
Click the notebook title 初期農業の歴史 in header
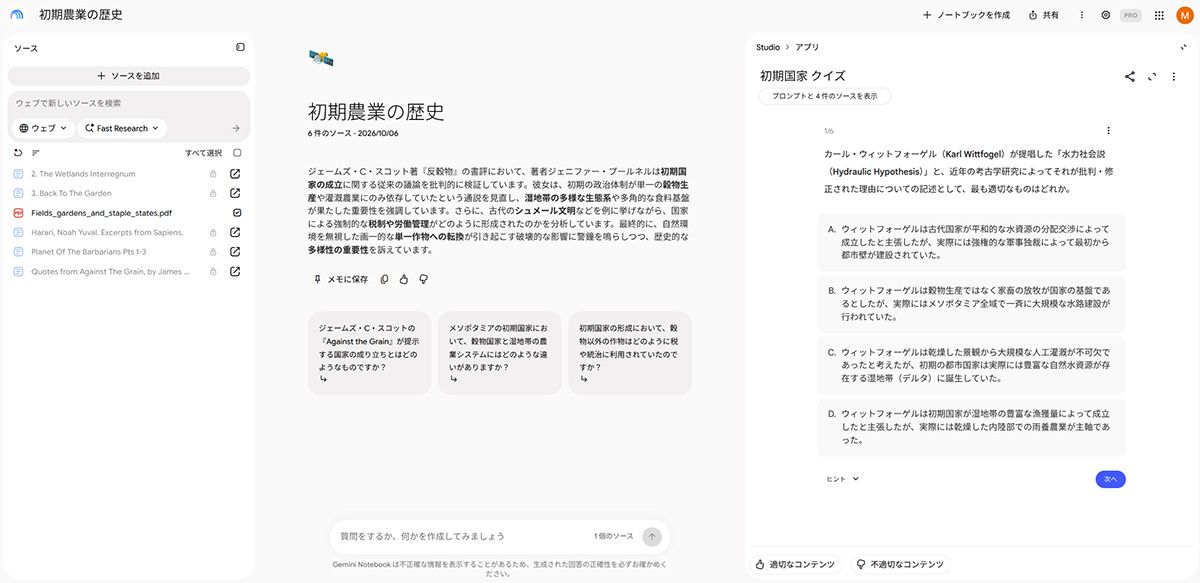click(82, 15)
